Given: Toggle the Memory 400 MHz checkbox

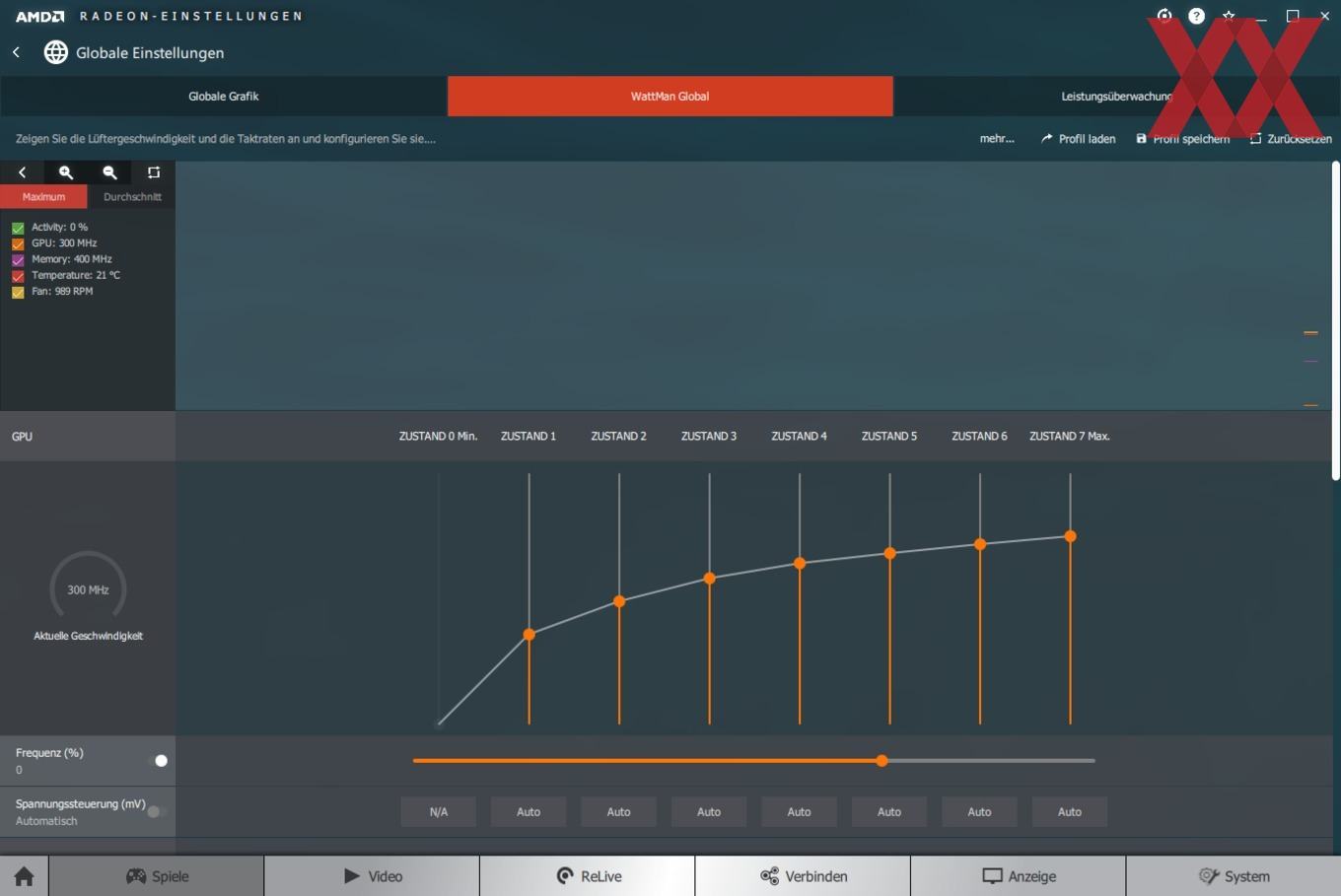Looking at the screenshot, I should 18,260.
